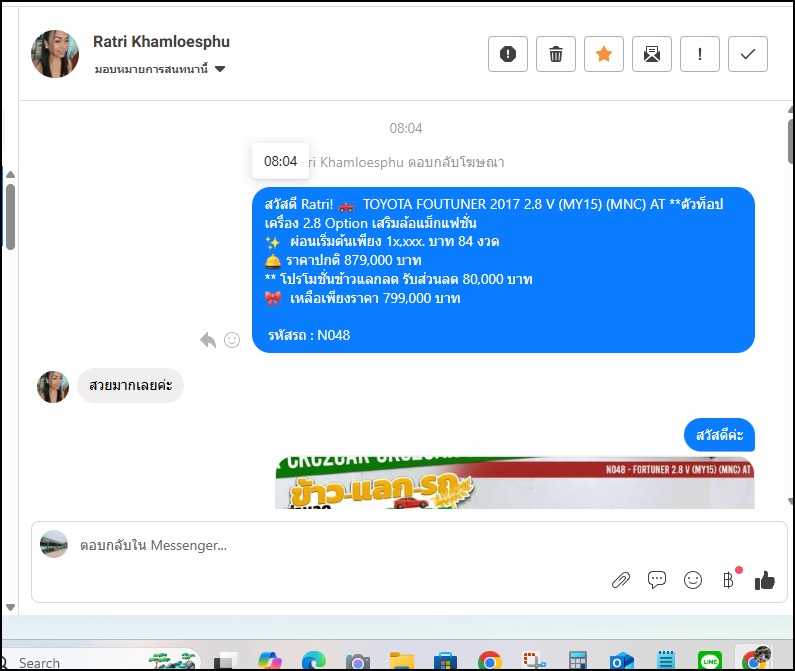Open the baht payment request icon
Viewport: 795px width, 671px height.
tap(729, 580)
